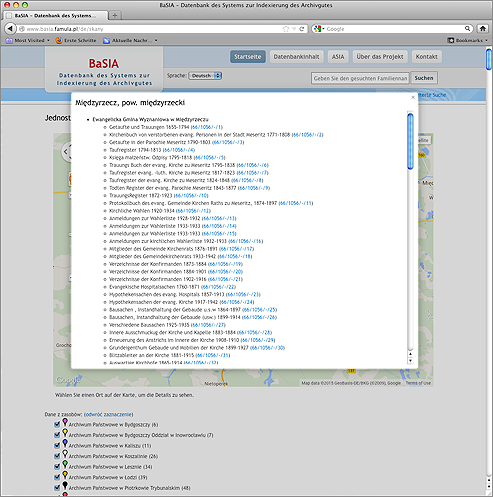Click the main page scrollbar thumb
The height and width of the screenshot is (497, 493).
click(489, 59)
